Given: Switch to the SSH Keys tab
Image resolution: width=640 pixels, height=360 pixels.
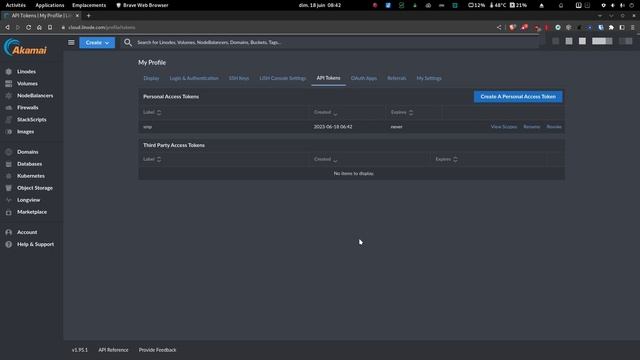Looking at the screenshot, I should pos(239,78).
